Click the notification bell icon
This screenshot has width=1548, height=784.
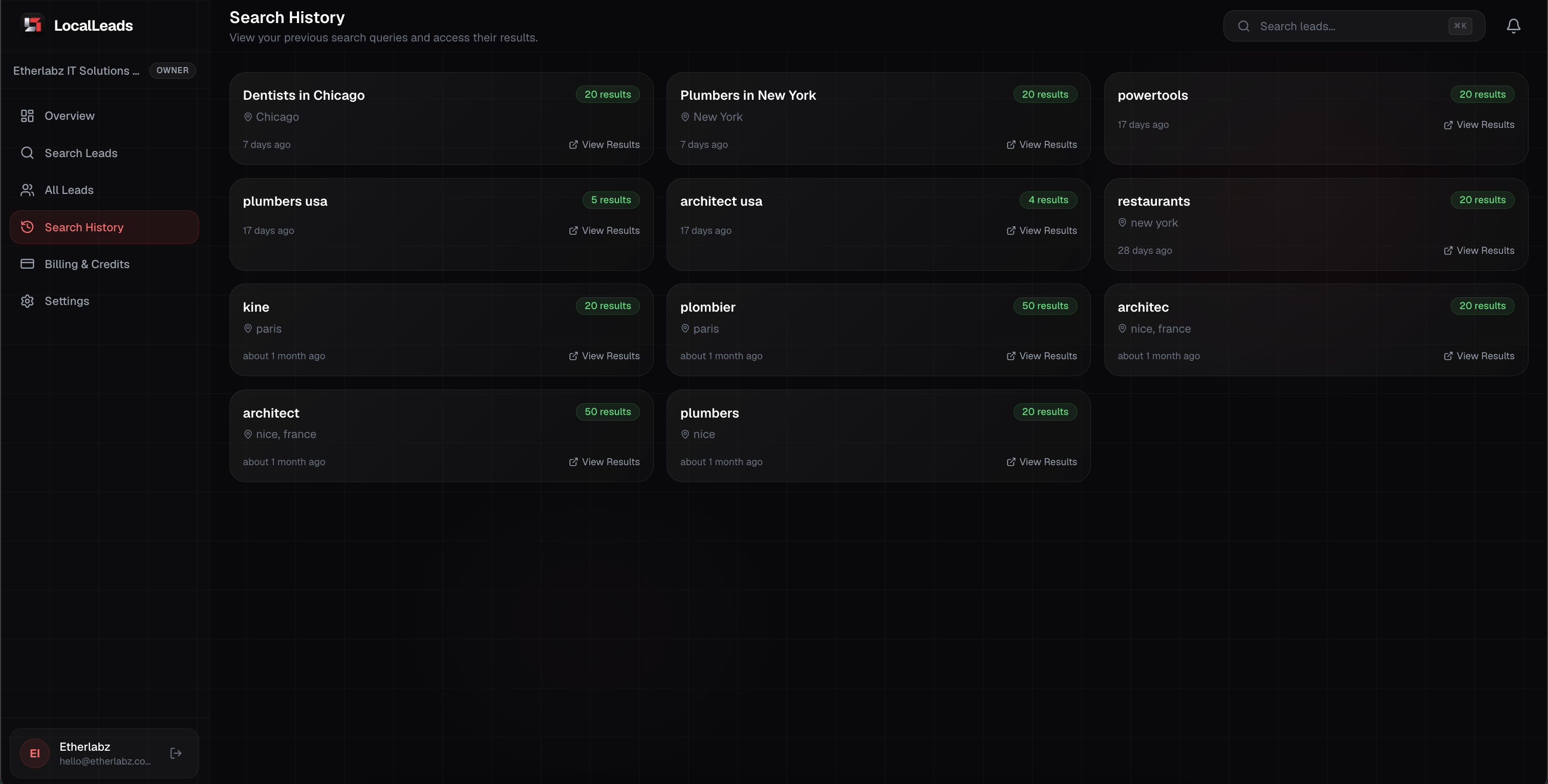[x=1513, y=26]
